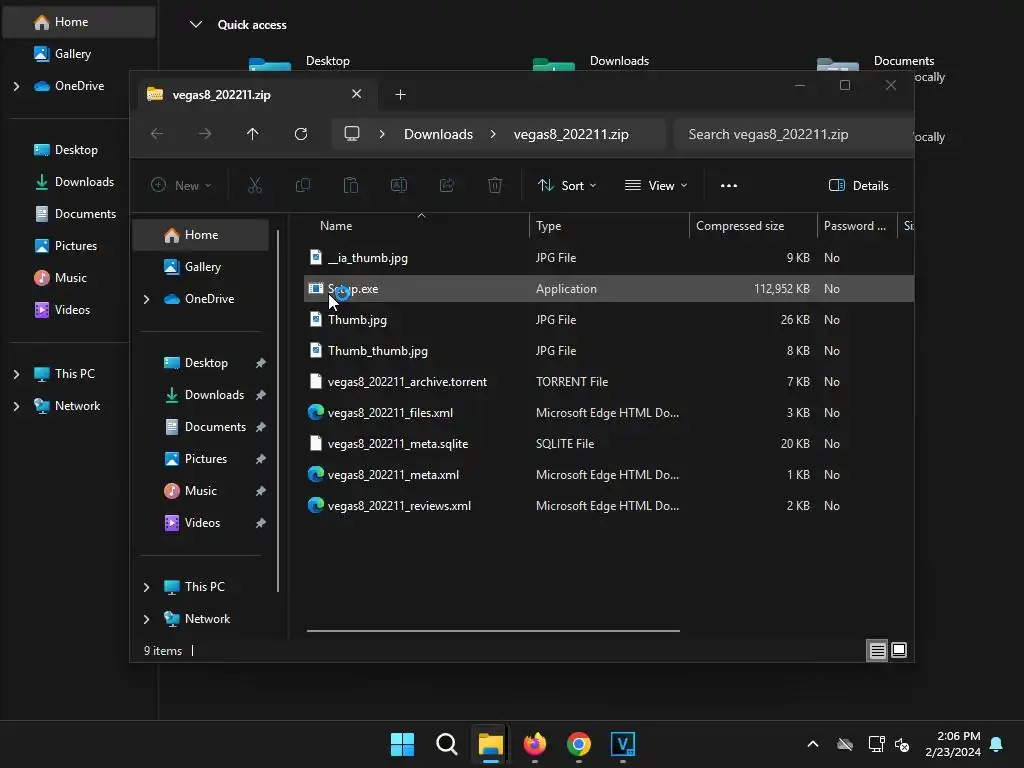Click Downloads in the address breadcrumb
Screen dimensions: 1024x768
click(438, 134)
